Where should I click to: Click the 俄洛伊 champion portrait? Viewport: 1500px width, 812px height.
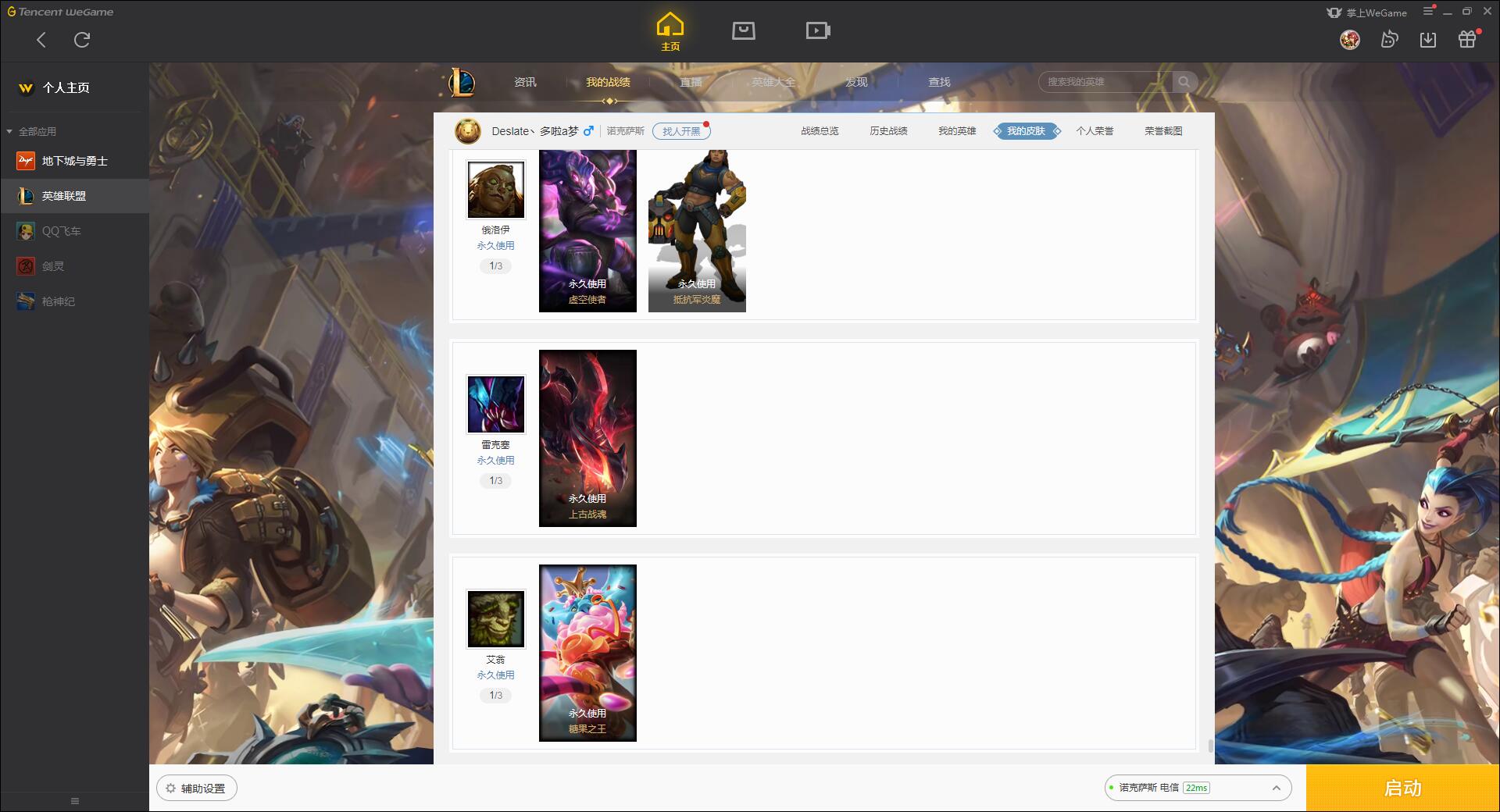tap(496, 190)
